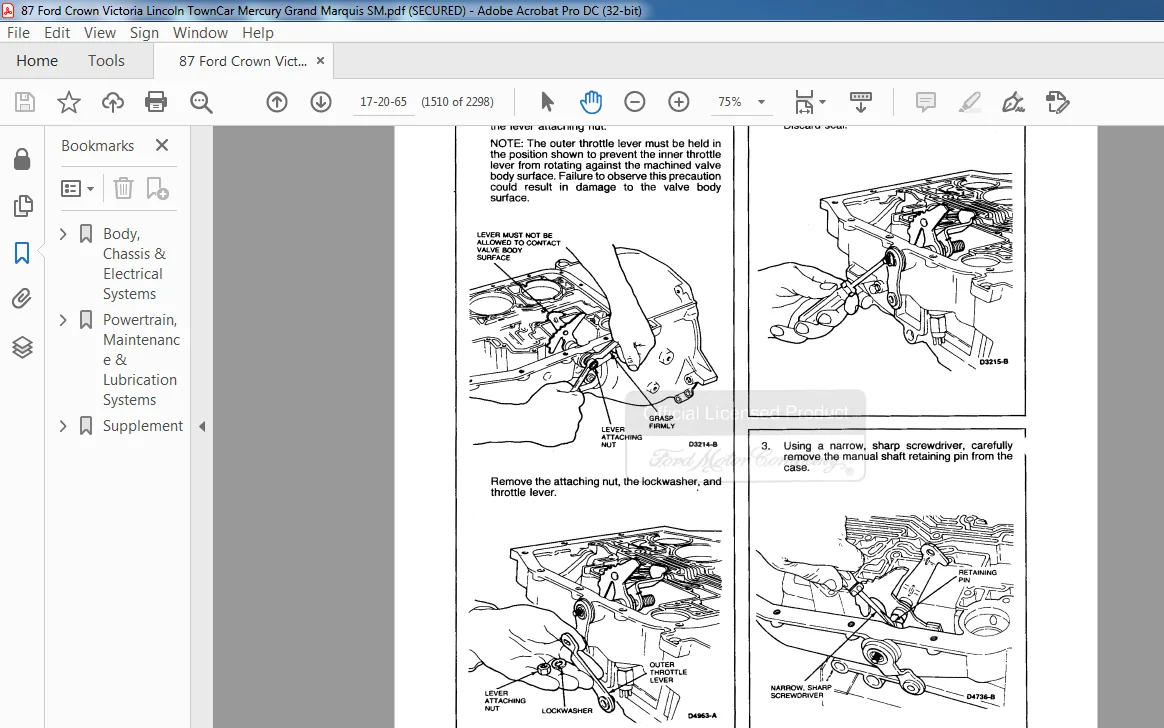Open the security lock panel

[22, 159]
